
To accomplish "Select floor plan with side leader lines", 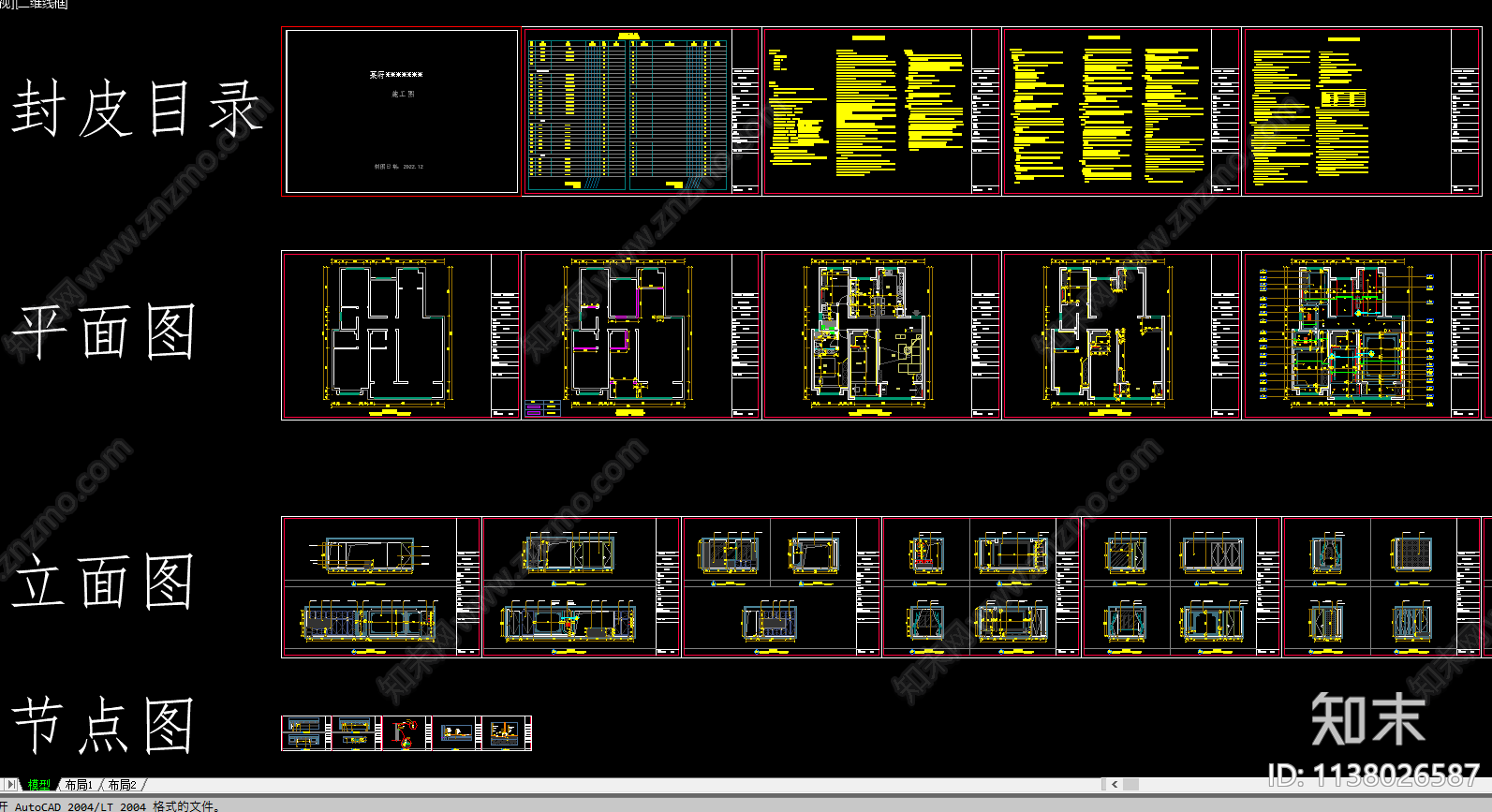I will coord(1362,335).
